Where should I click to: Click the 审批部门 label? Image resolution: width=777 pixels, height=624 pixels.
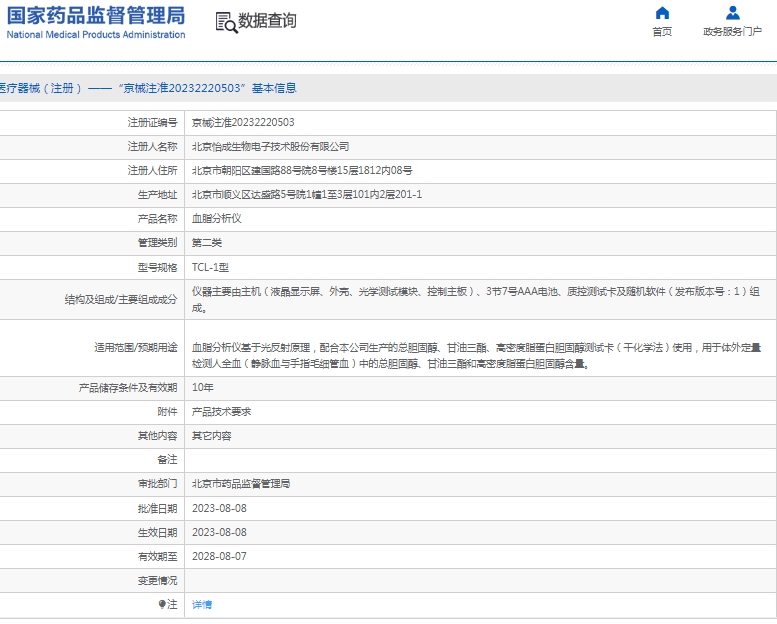(157, 484)
